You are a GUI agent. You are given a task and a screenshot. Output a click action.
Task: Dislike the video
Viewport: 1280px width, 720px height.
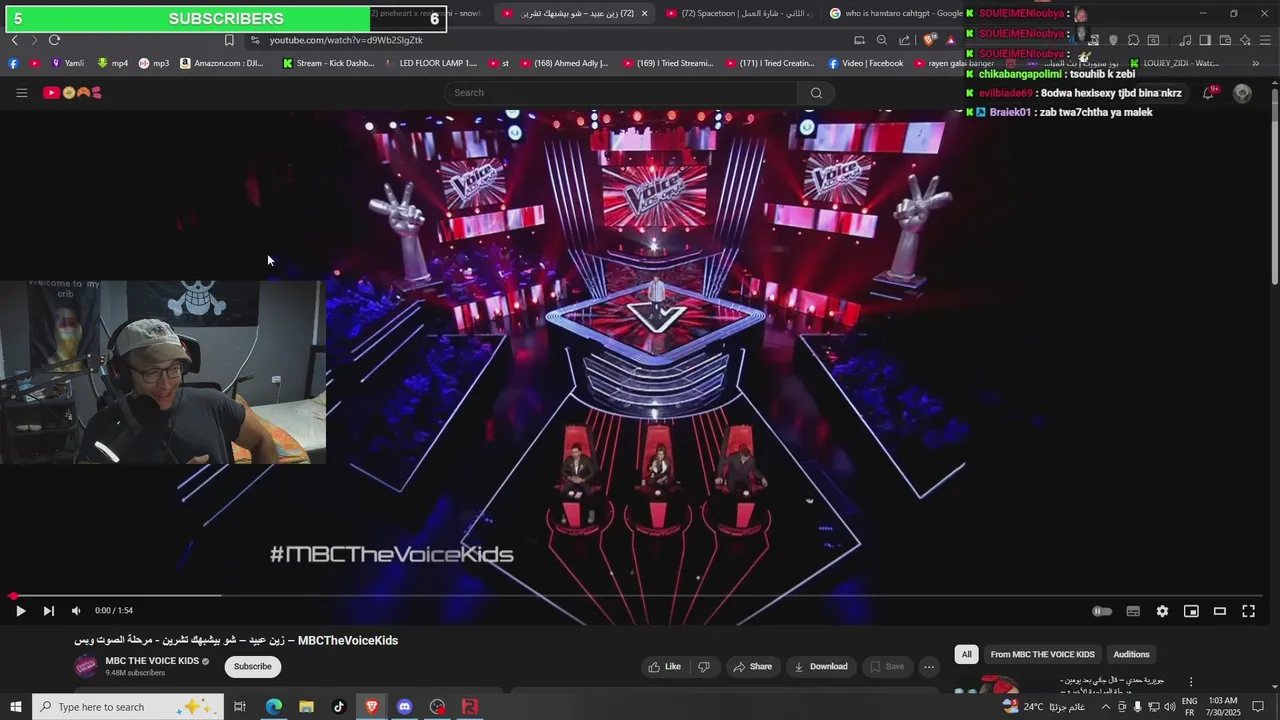pyautogui.click(x=704, y=667)
